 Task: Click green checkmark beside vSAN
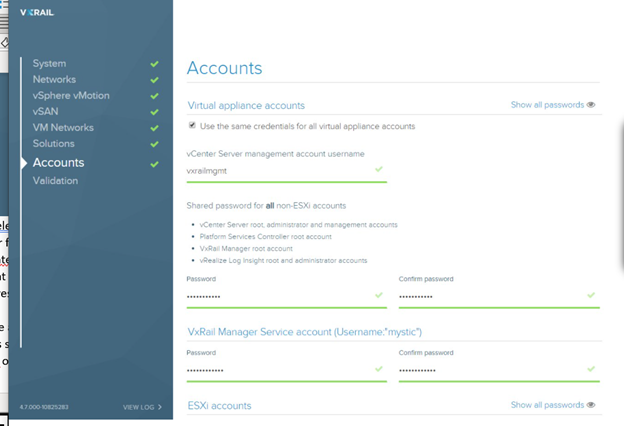pos(154,112)
